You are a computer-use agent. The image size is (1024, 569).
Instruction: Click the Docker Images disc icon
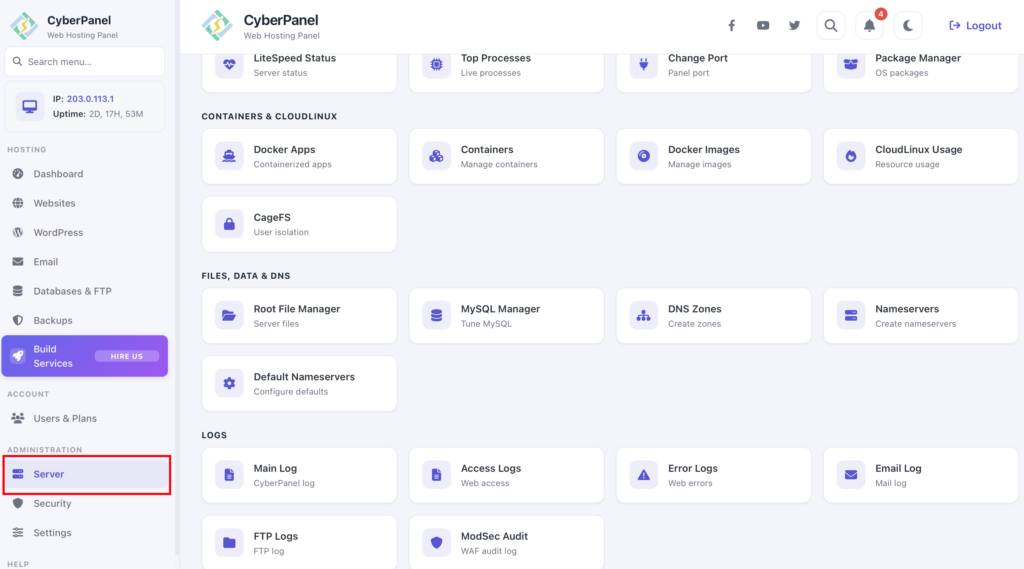pyautogui.click(x=643, y=156)
